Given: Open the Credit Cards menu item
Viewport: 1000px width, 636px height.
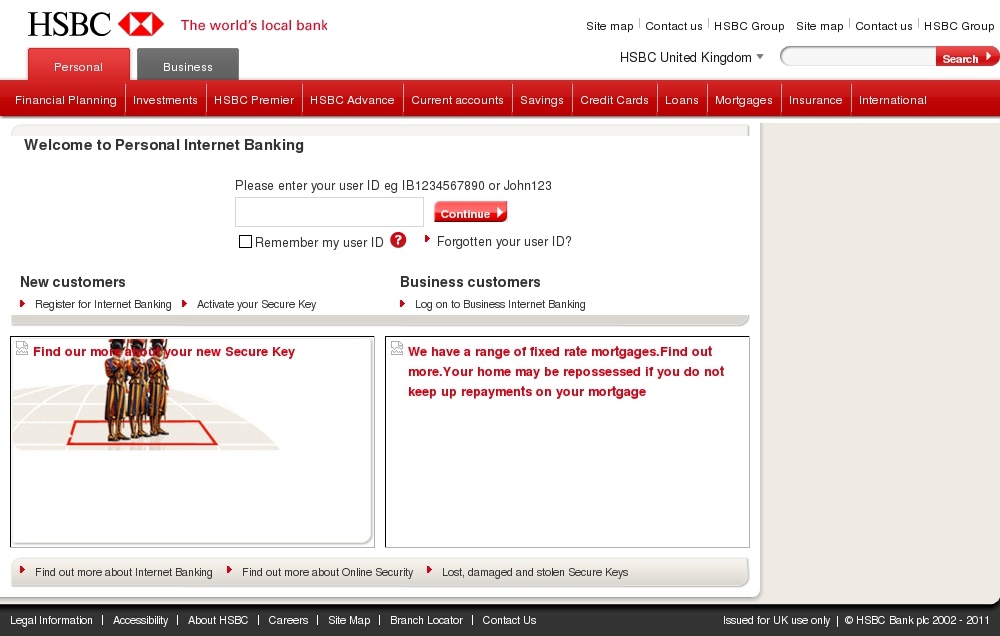Looking at the screenshot, I should [614, 100].
